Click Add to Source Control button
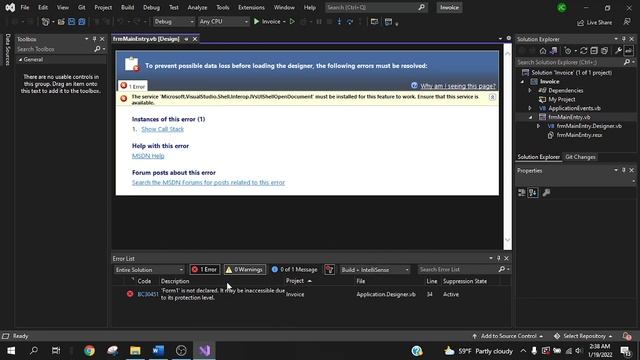This screenshot has width=640, height=360. pos(508,336)
